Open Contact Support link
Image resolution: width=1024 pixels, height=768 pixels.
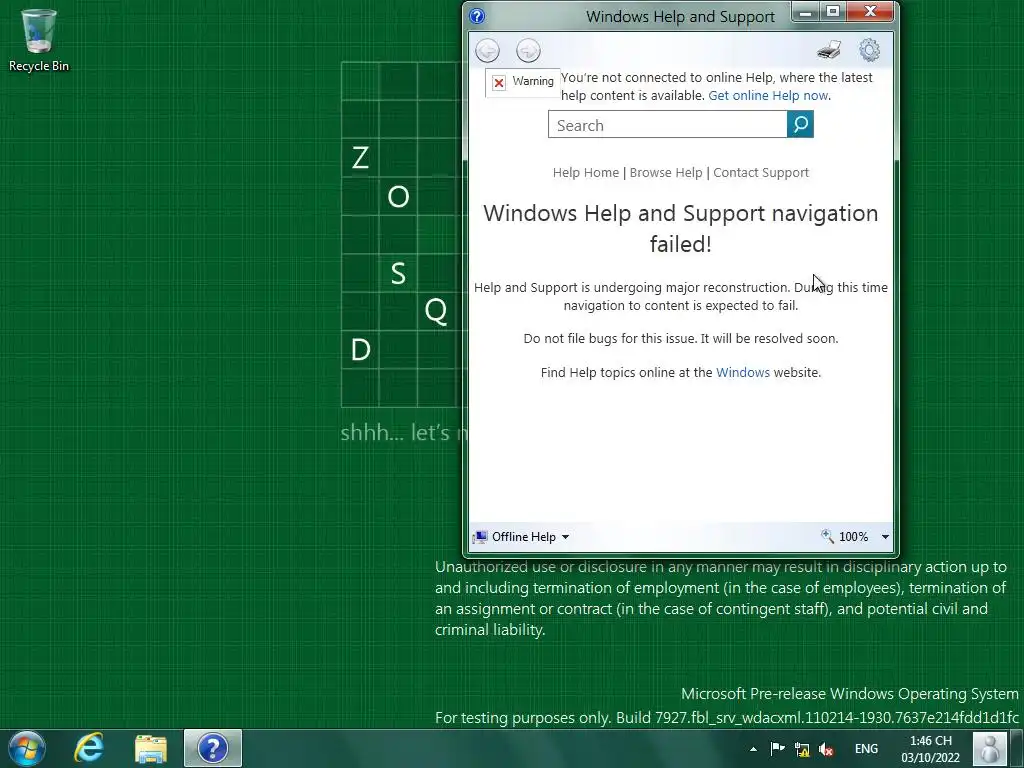pyautogui.click(x=761, y=172)
